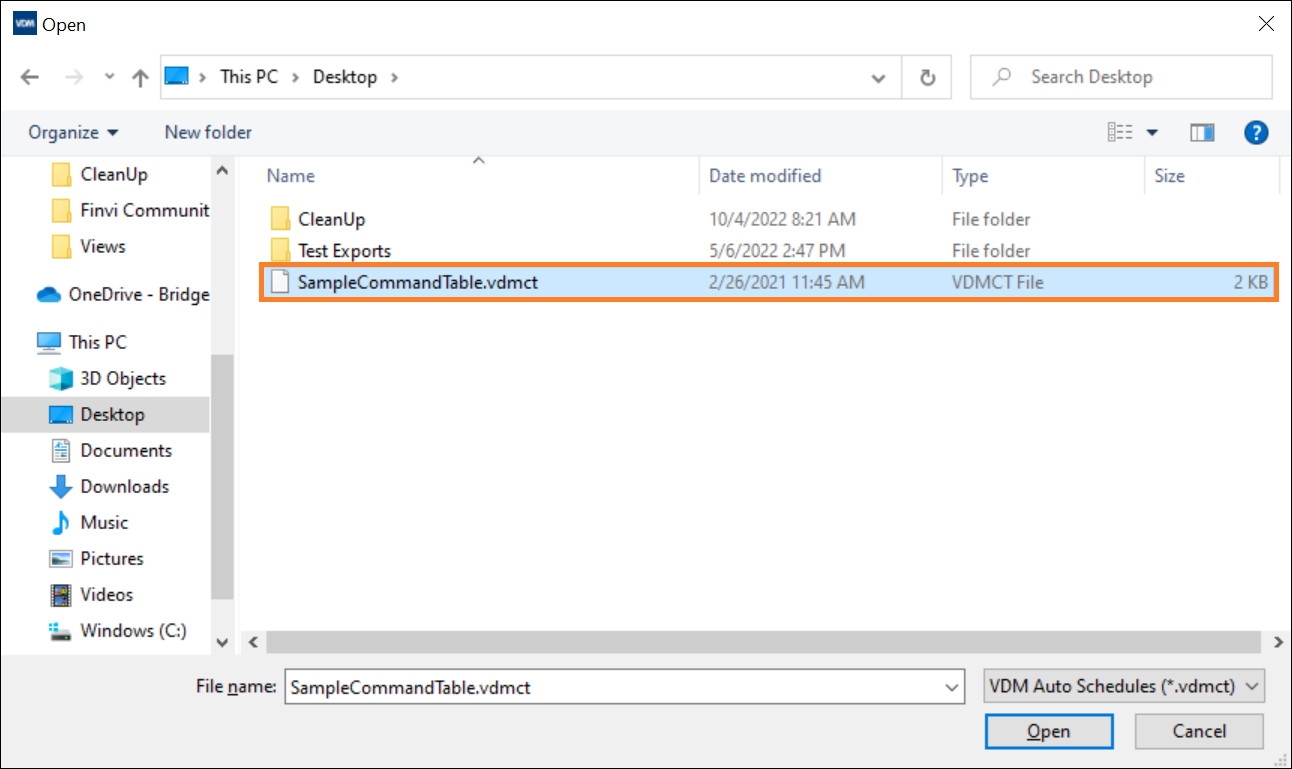
Task: Open the Help question mark button
Action: pyautogui.click(x=1256, y=132)
